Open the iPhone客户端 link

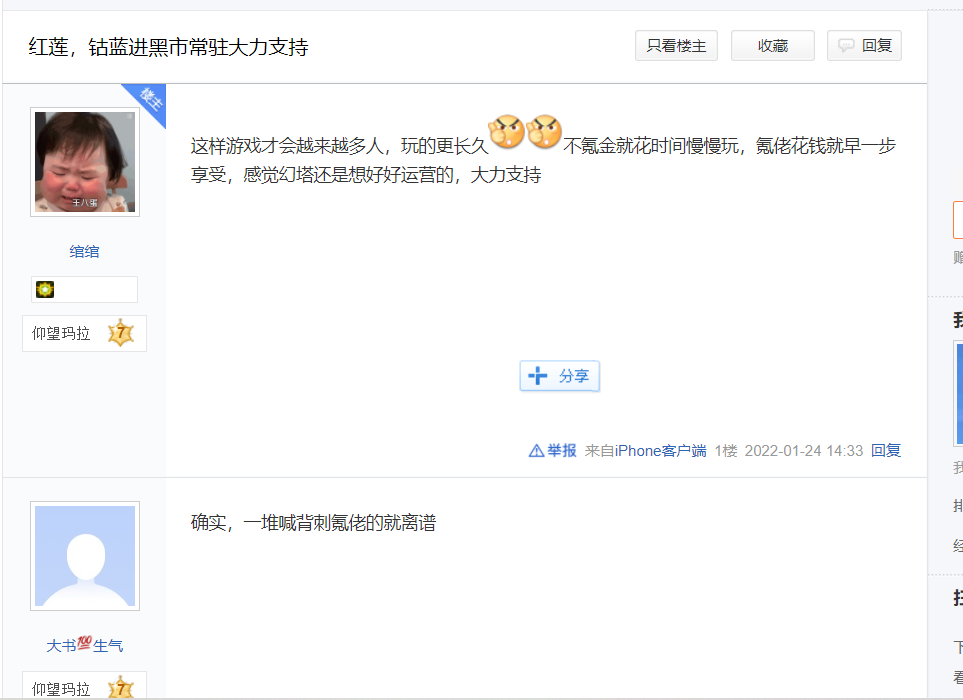coord(661,451)
